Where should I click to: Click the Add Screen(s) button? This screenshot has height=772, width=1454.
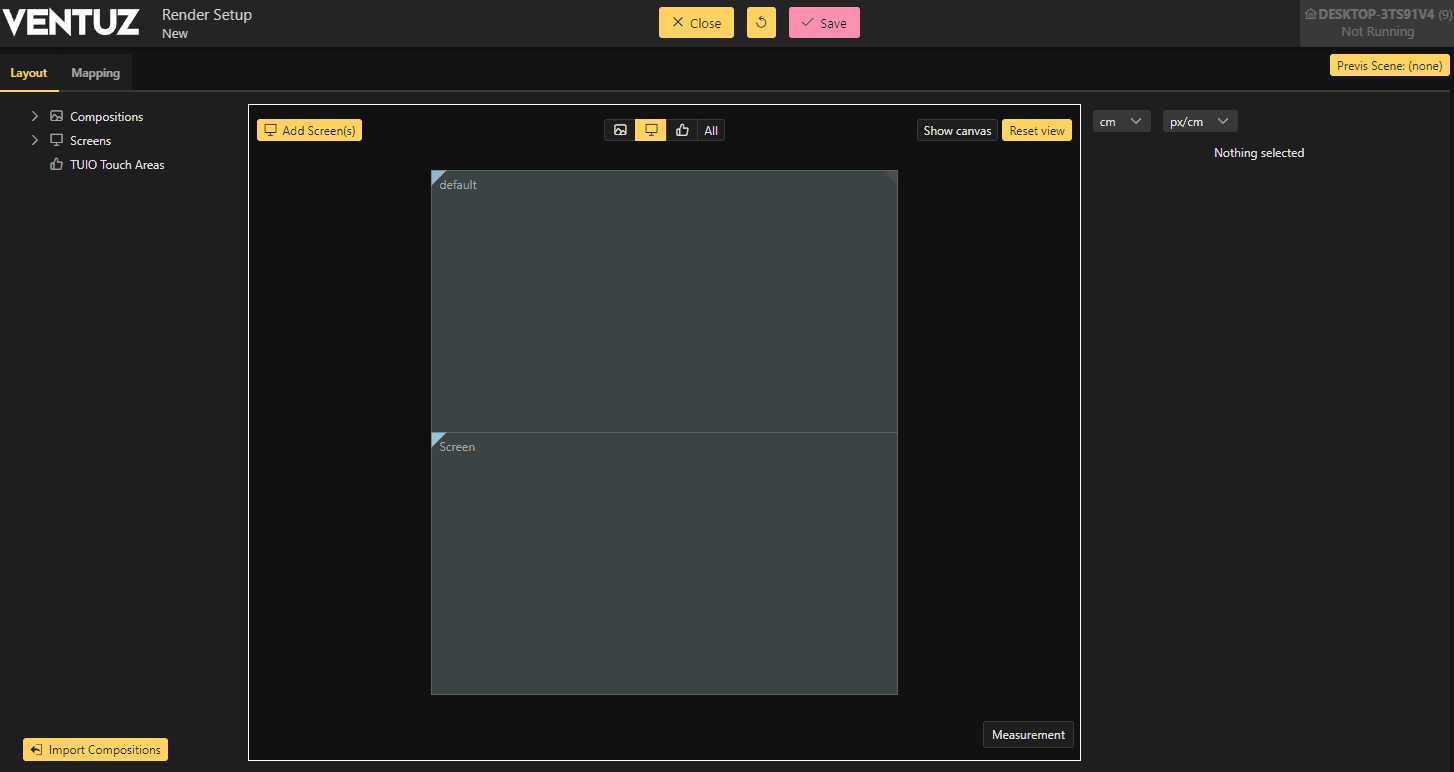click(x=309, y=131)
